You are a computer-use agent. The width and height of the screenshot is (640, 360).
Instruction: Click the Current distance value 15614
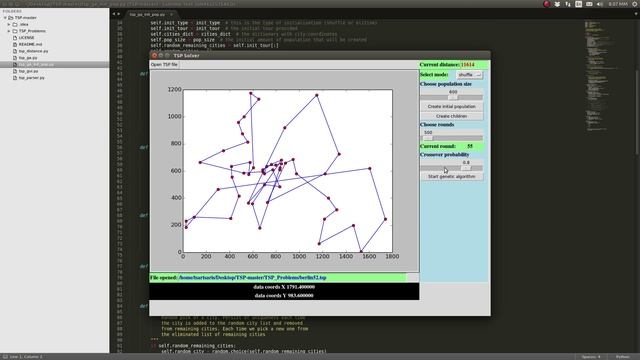467,64
